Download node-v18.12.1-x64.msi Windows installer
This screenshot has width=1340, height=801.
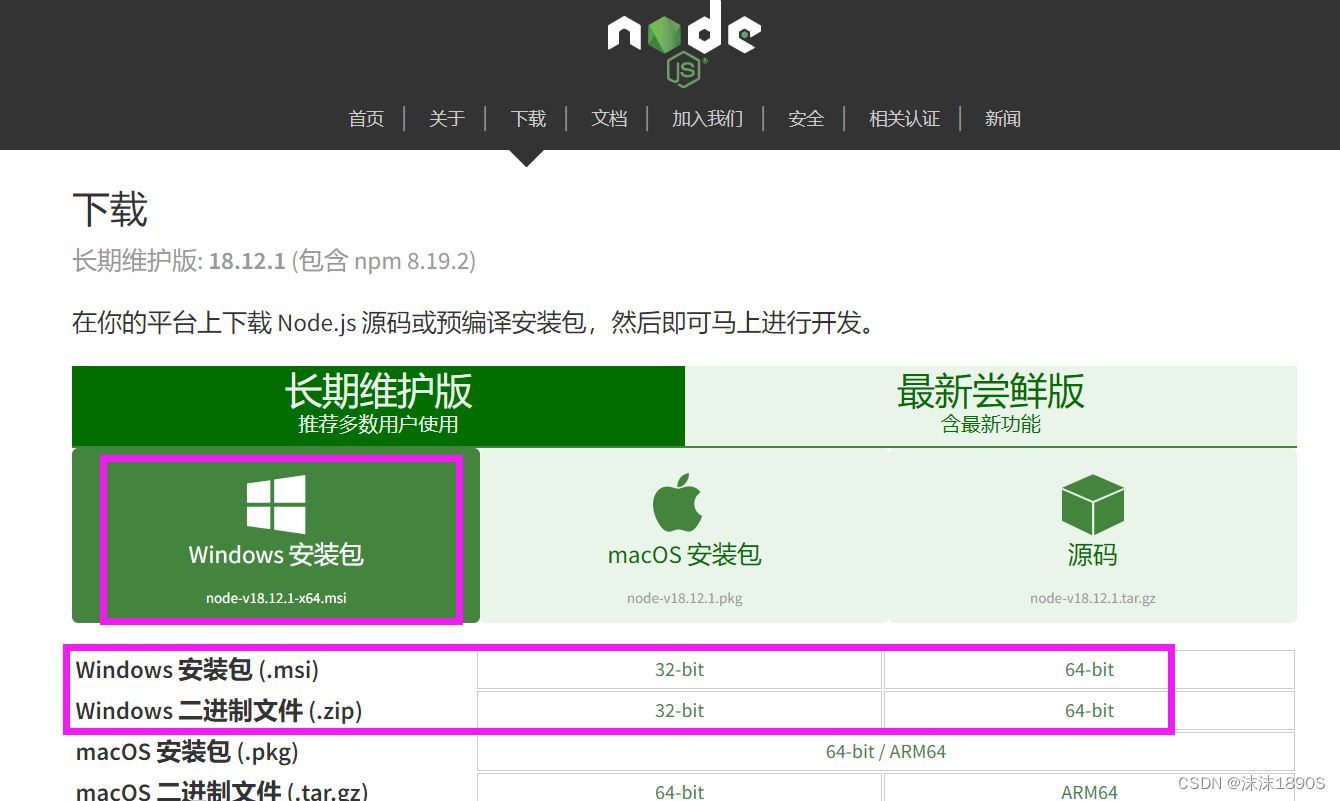tap(276, 536)
